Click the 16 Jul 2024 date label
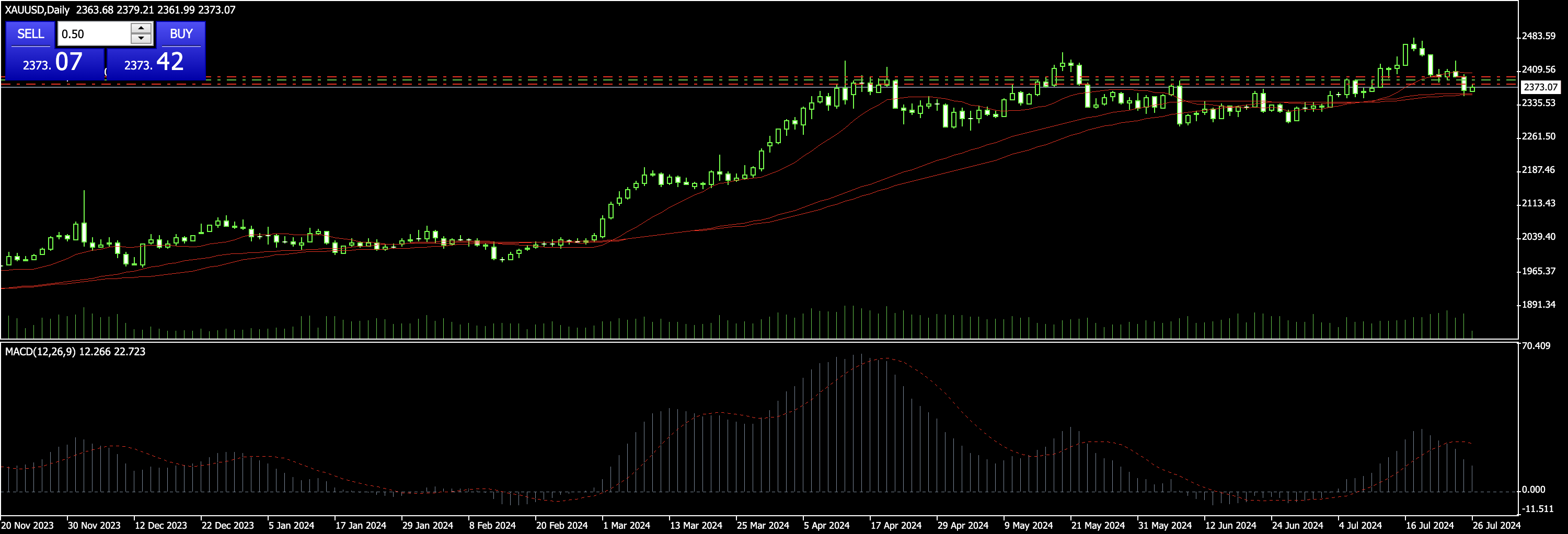1568x534 pixels. [x=1430, y=525]
